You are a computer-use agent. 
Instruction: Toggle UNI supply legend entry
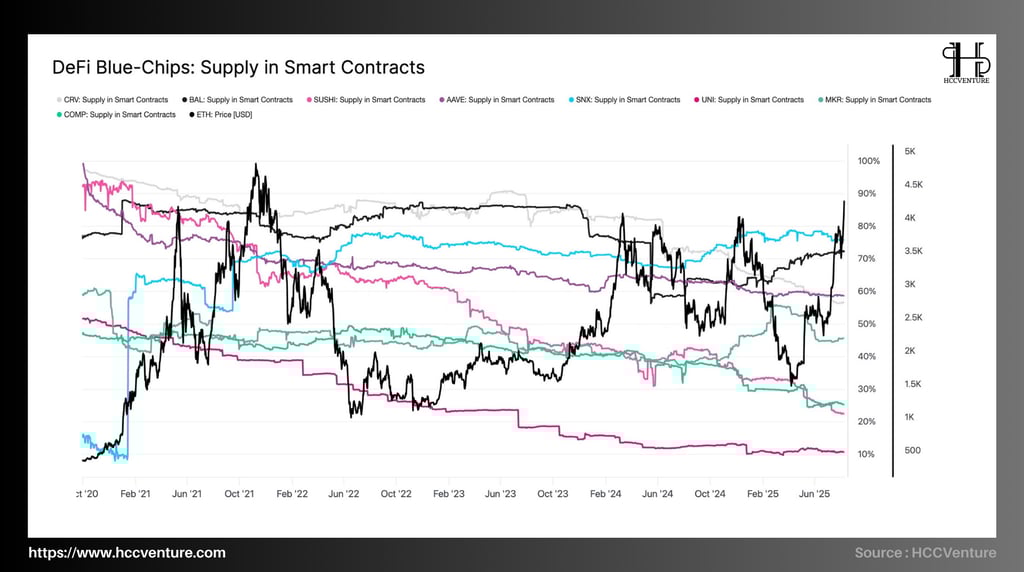[749, 100]
